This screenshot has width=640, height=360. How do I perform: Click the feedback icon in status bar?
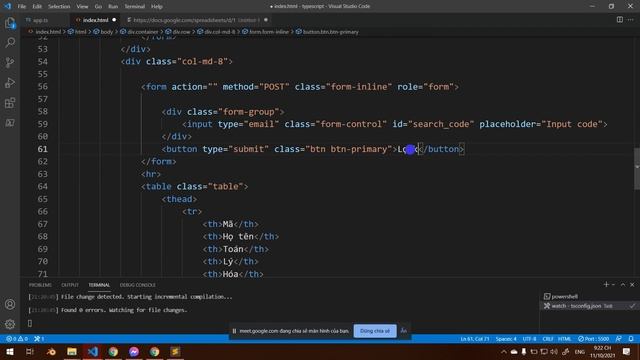(x=619, y=339)
